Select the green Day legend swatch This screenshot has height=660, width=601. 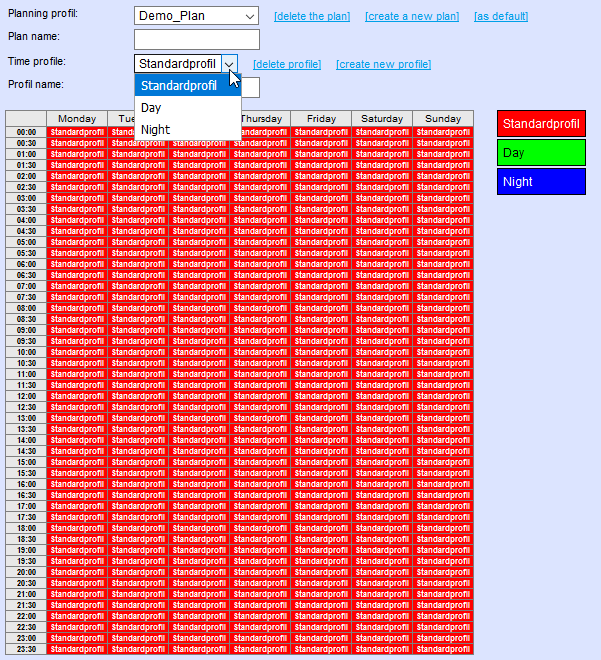point(541,152)
